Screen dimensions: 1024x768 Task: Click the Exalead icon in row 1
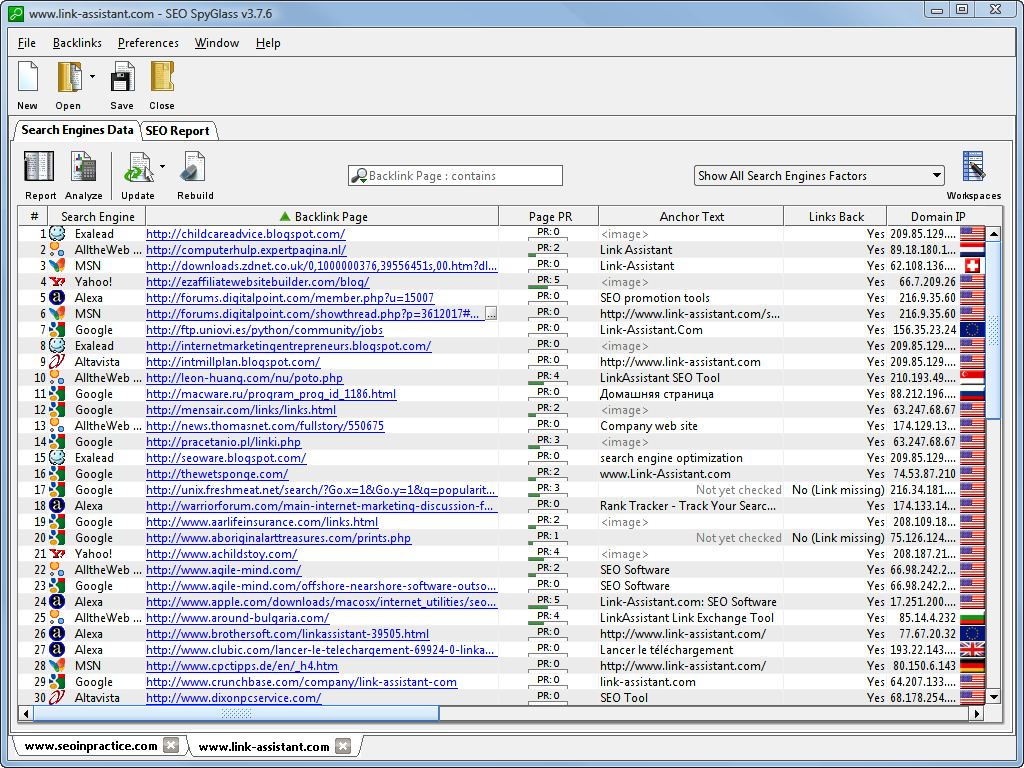pos(57,234)
